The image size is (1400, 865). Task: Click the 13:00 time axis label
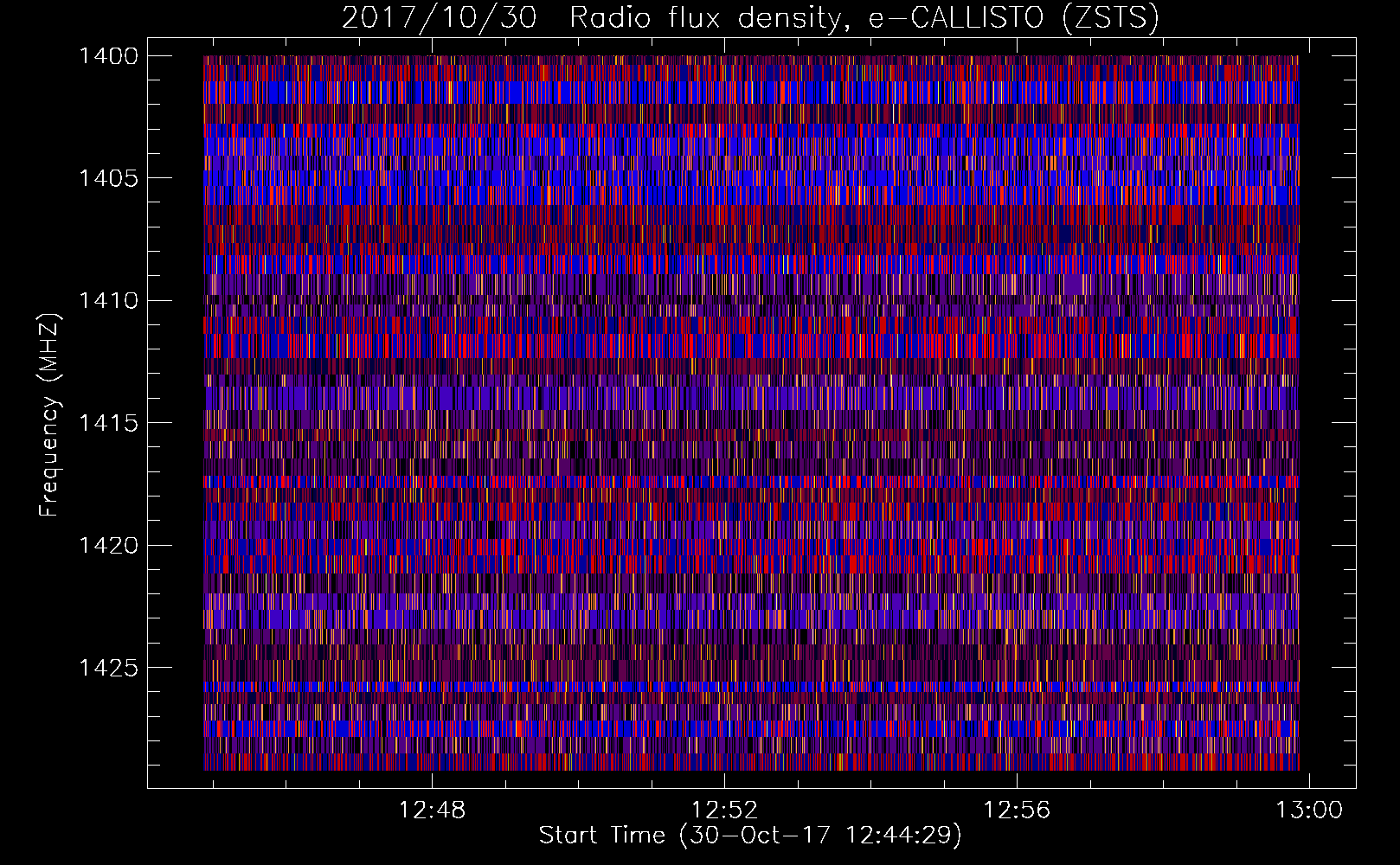(1309, 811)
